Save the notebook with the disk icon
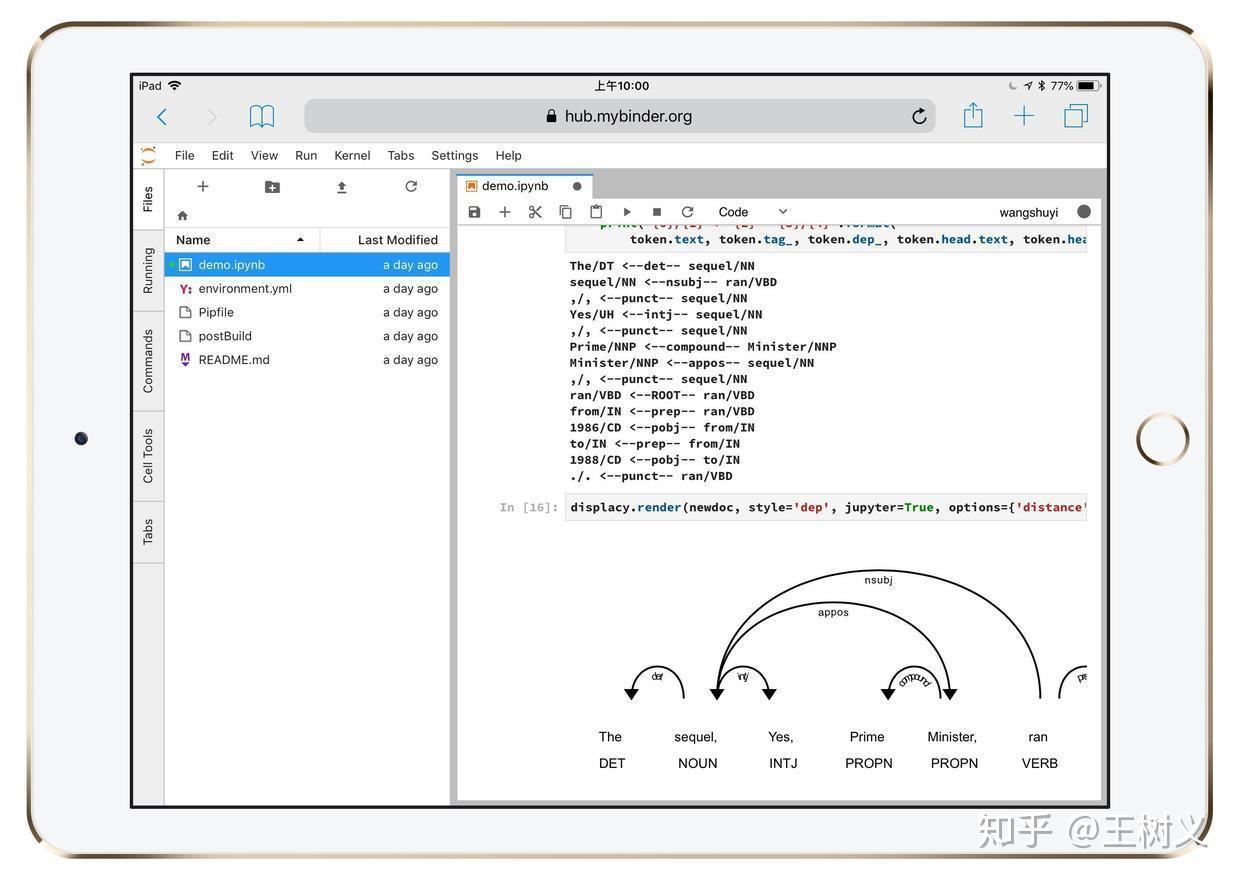The width and height of the screenshot is (1240, 882). [x=474, y=212]
